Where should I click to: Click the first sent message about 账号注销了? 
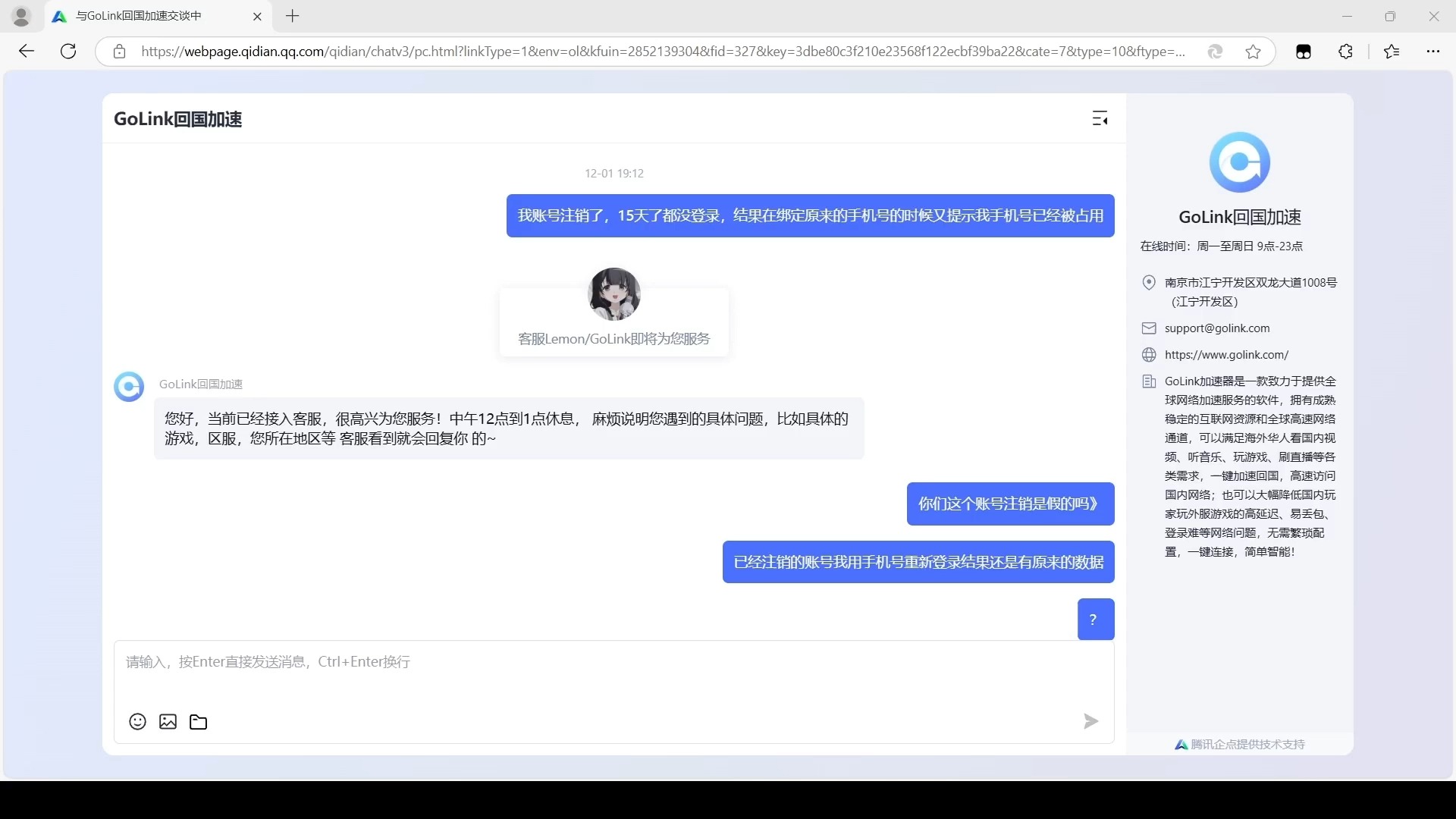(810, 215)
